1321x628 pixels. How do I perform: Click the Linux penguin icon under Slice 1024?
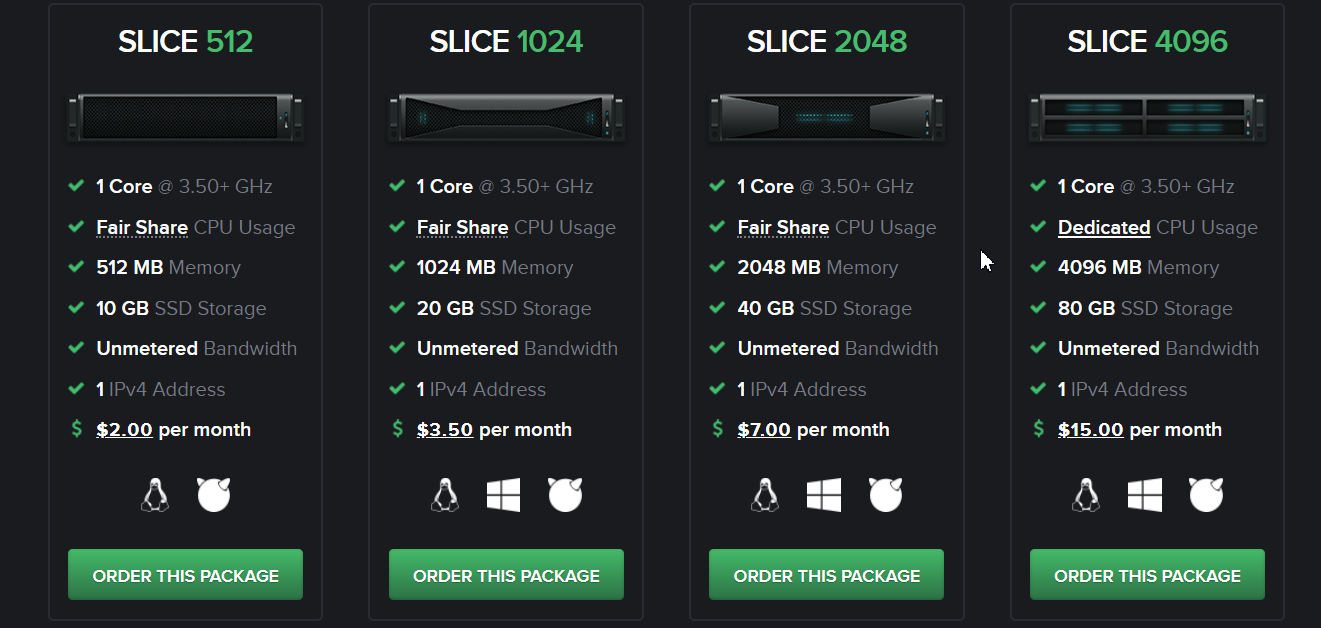click(444, 494)
